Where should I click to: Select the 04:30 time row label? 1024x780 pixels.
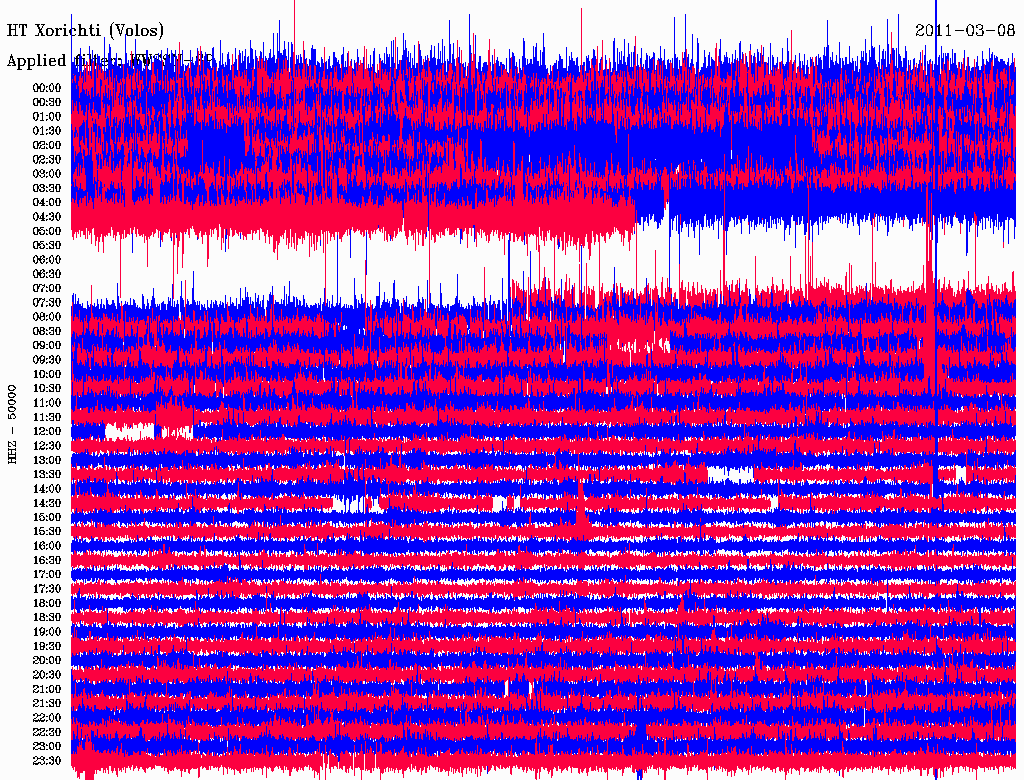point(47,216)
